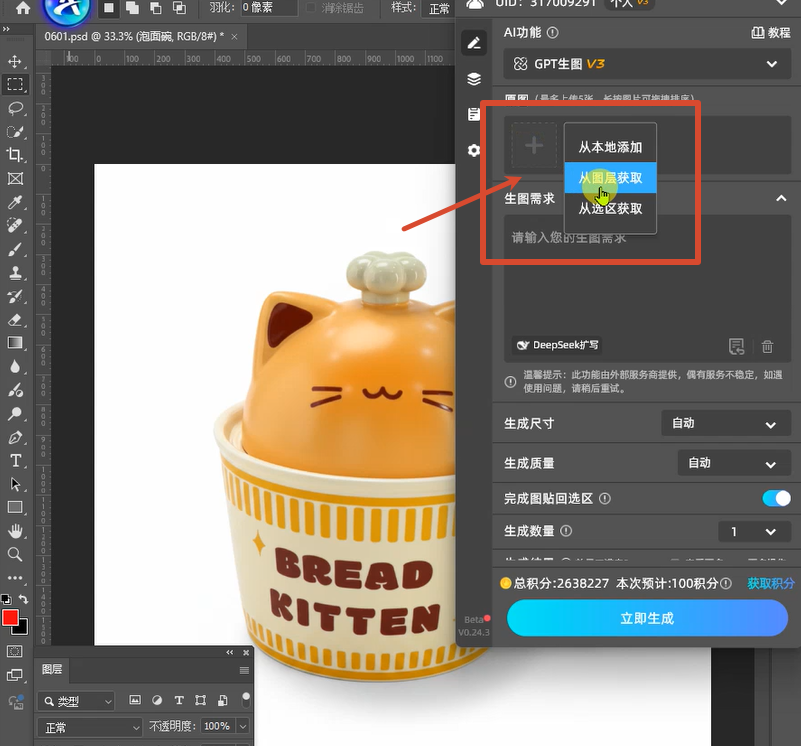Open the 生成尺寸 dropdown set to 自动
Image resolution: width=801 pixels, height=746 pixels.
[x=726, y=423]
